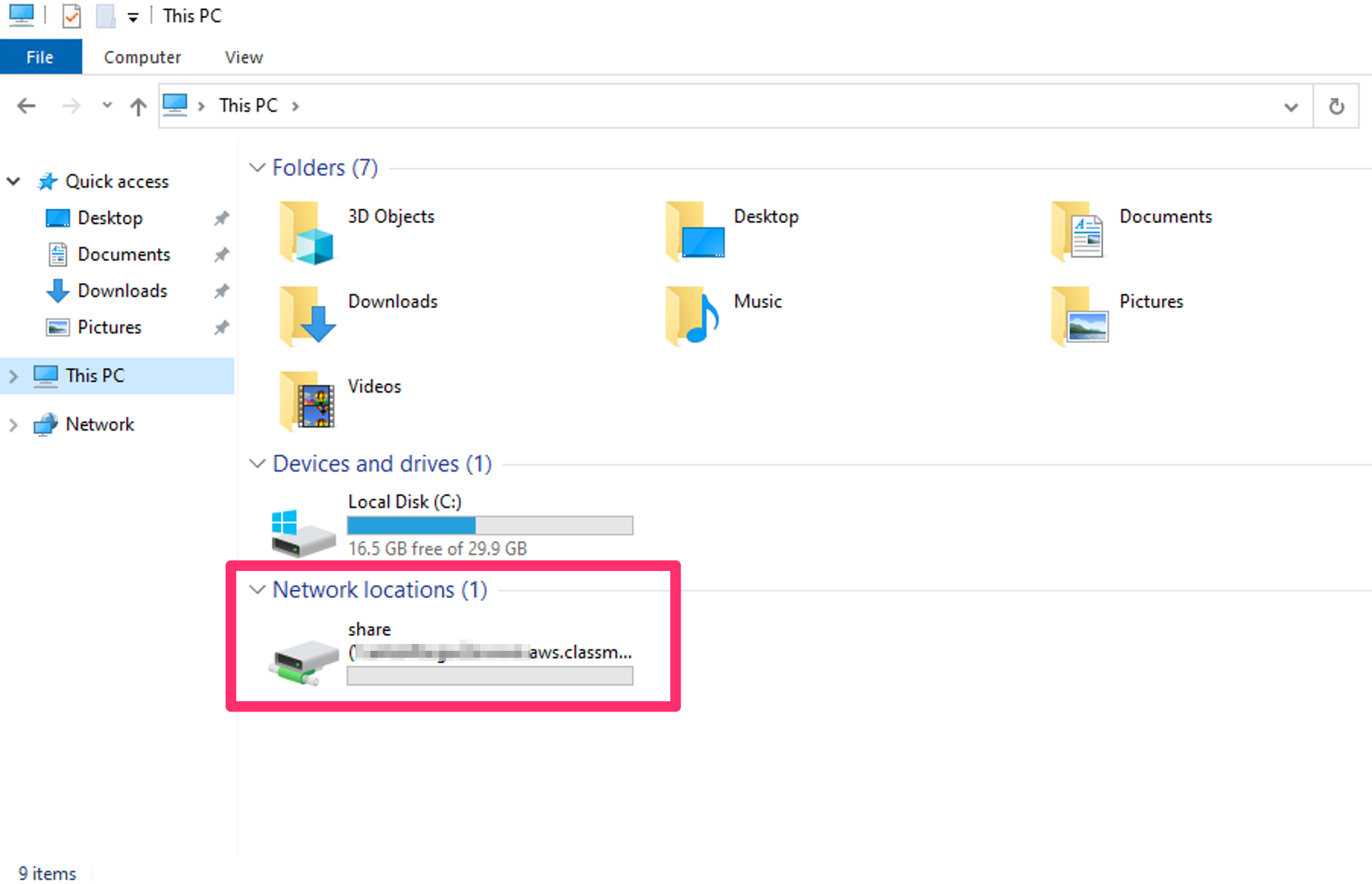Open previous locations with the address bar dropdown
Screen dimensions: 1372x884
[x=1291, y=106]
